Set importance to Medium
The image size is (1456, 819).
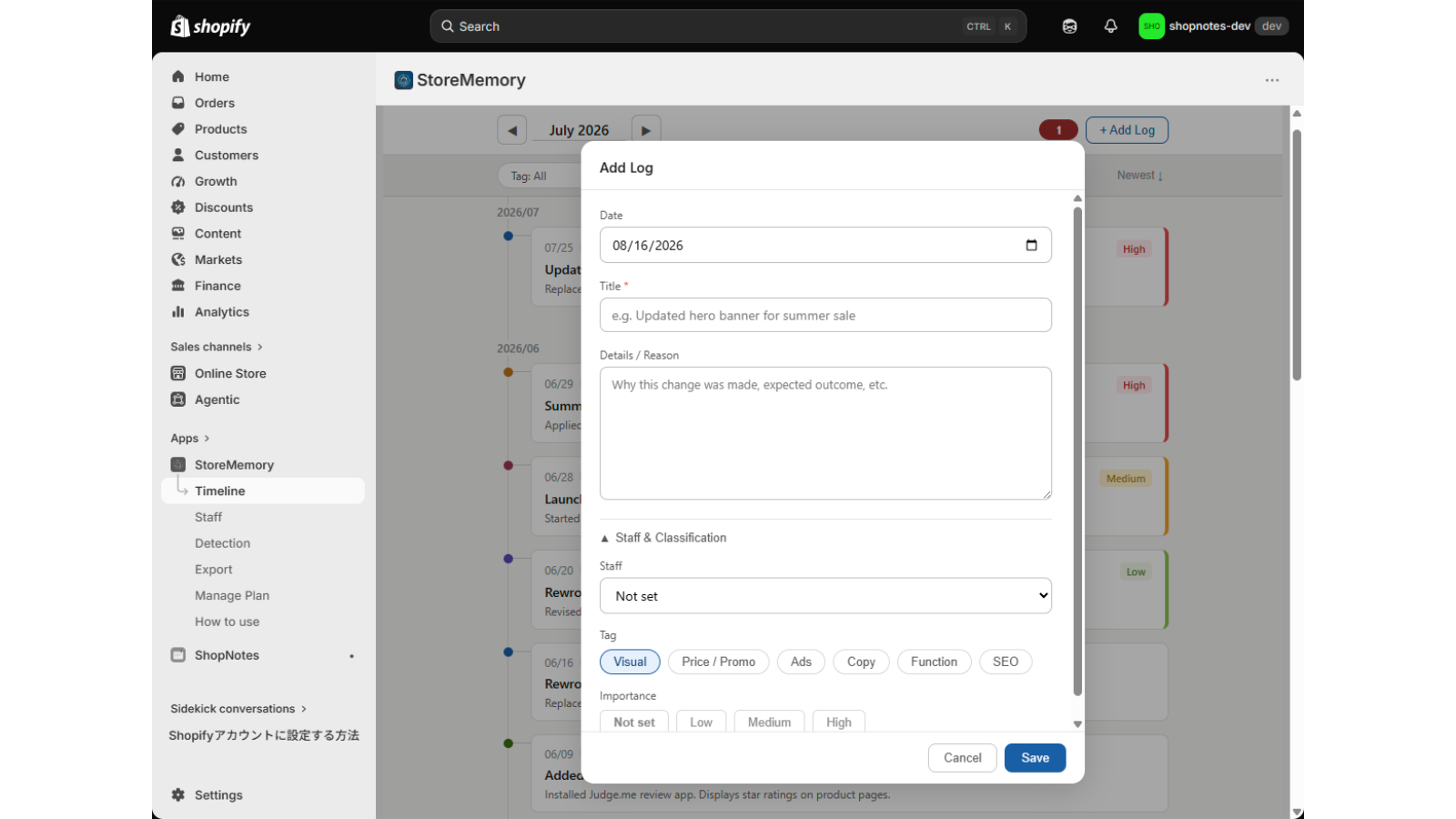pyautogui.click(x=769, y=722)
